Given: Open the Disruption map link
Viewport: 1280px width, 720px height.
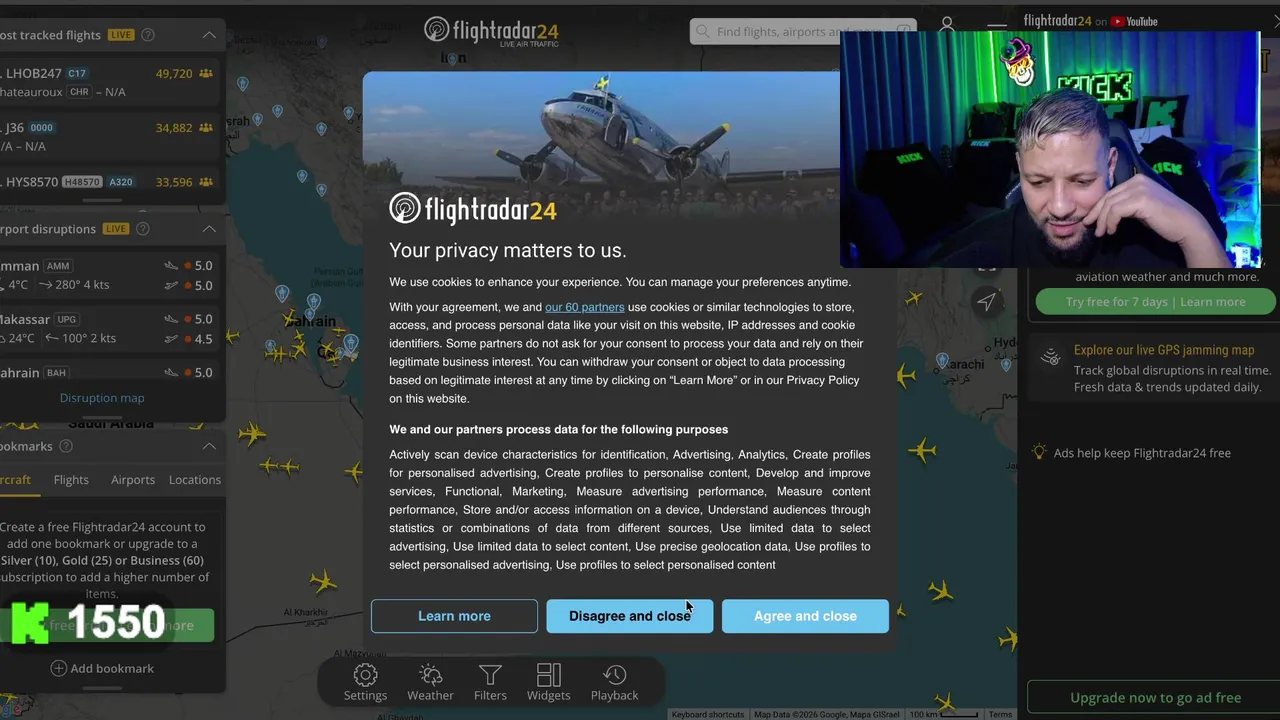Looking at the screenshot, I should coord(102,398).
